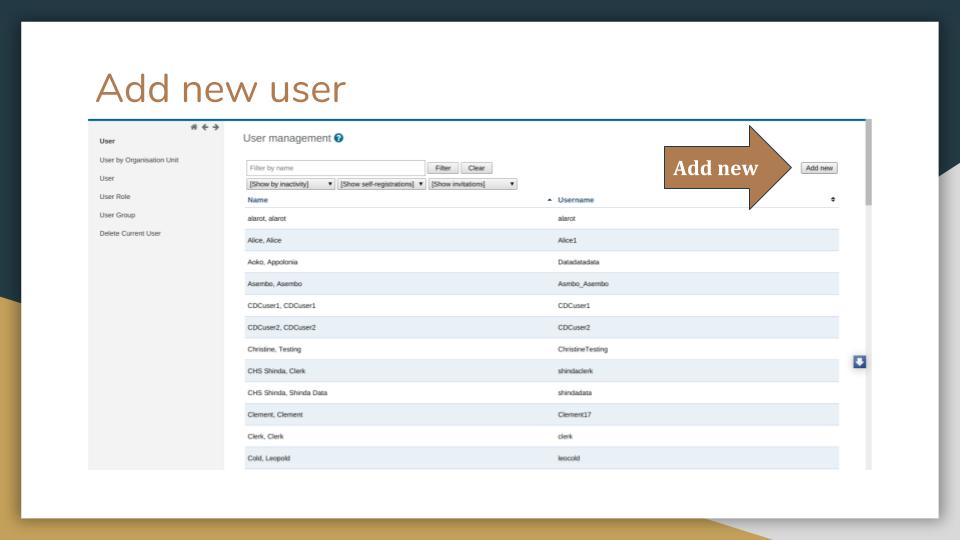Open User Role in sidebar

[x=114, y=197]
